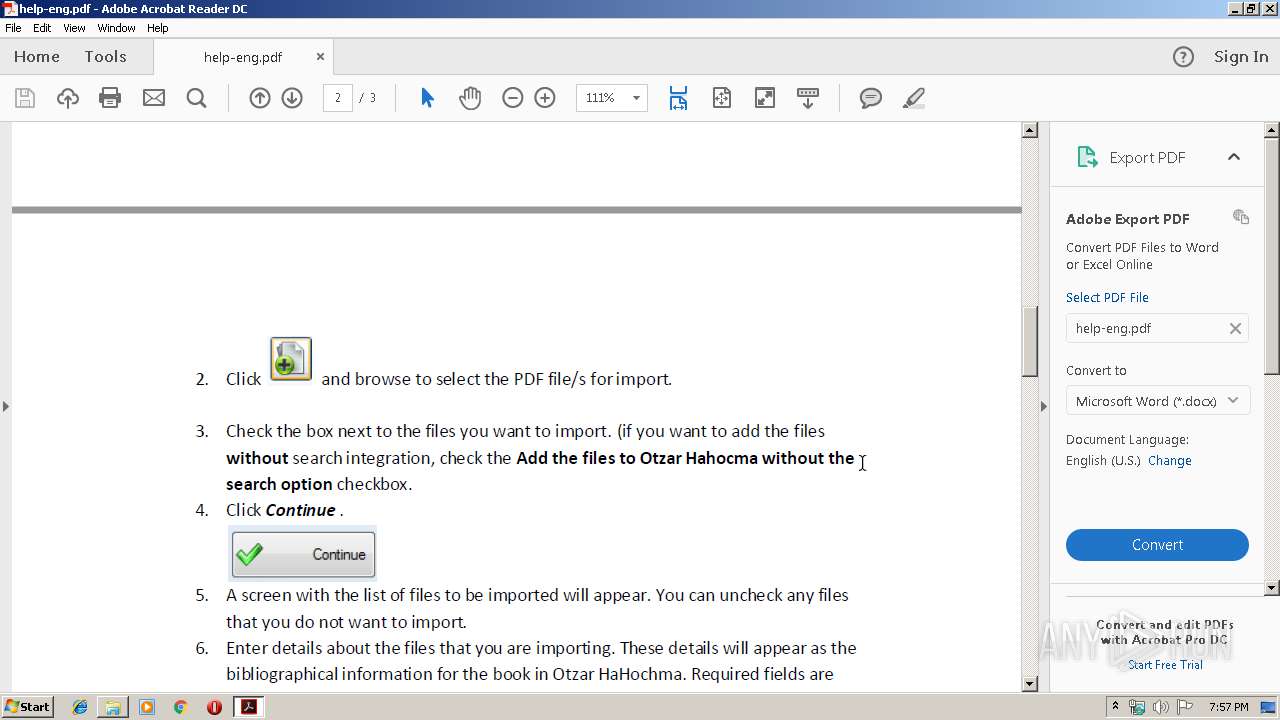Click the green Continue button image in document
The width and height of the screenshot is (1280, 720).
tap(303, 554)
